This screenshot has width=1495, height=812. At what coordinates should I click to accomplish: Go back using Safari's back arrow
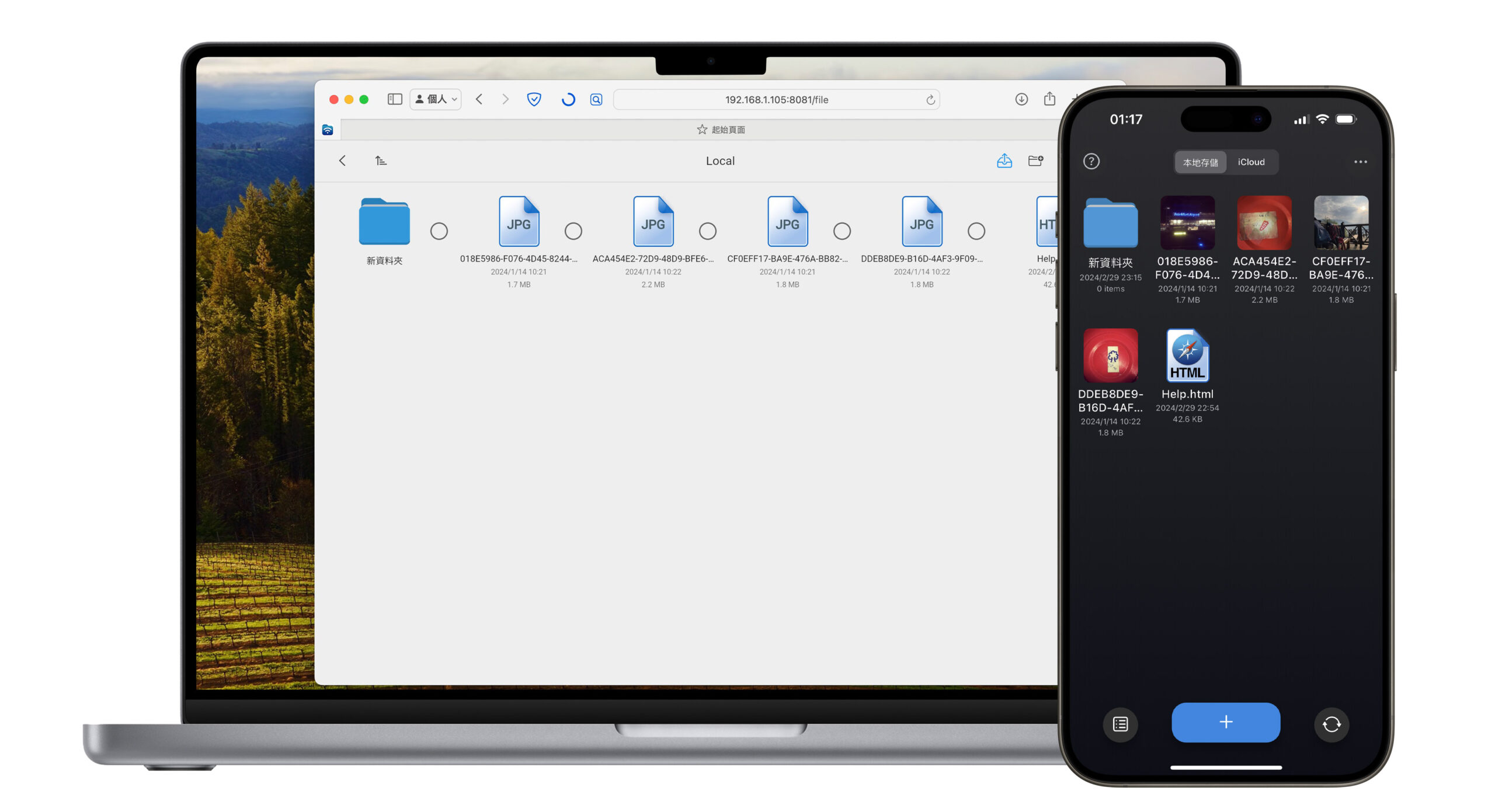point(479,99)
